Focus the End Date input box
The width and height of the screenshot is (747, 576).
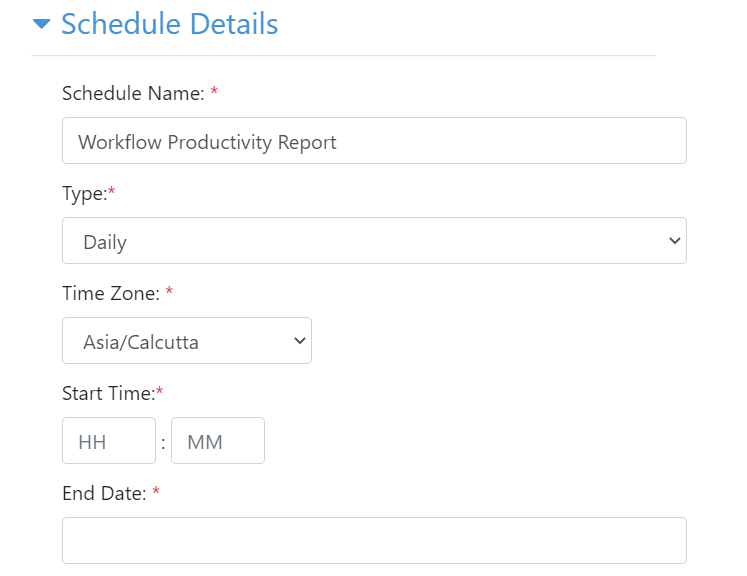click(374, 541)
